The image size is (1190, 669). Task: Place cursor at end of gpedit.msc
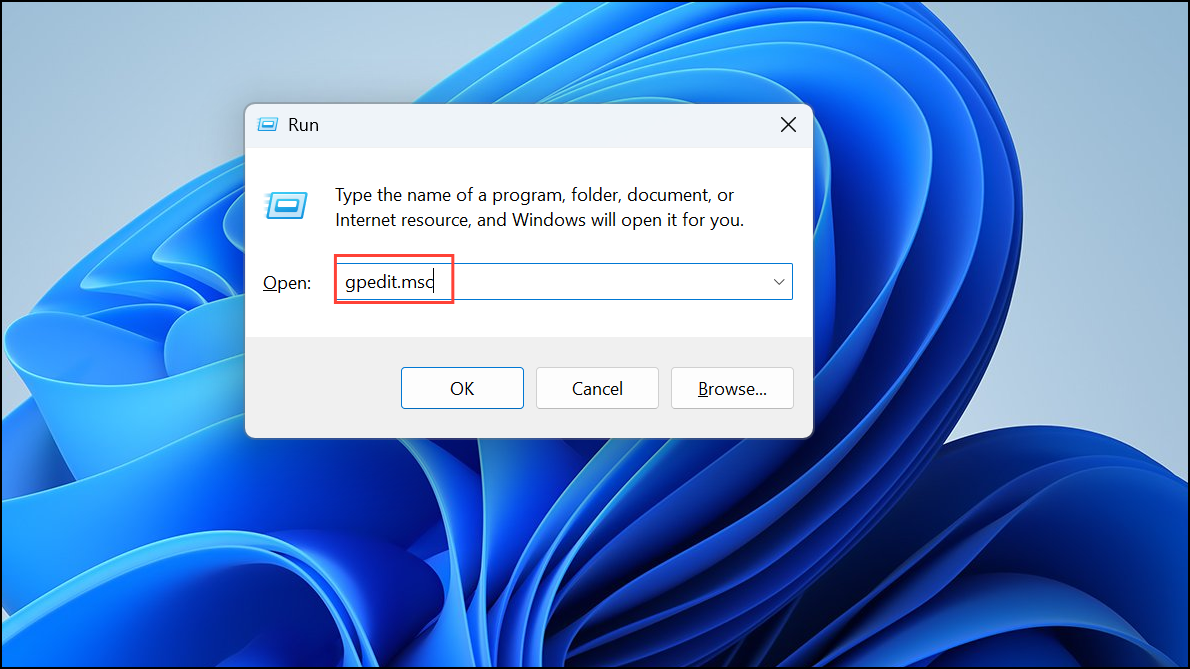tap(434, 281)
